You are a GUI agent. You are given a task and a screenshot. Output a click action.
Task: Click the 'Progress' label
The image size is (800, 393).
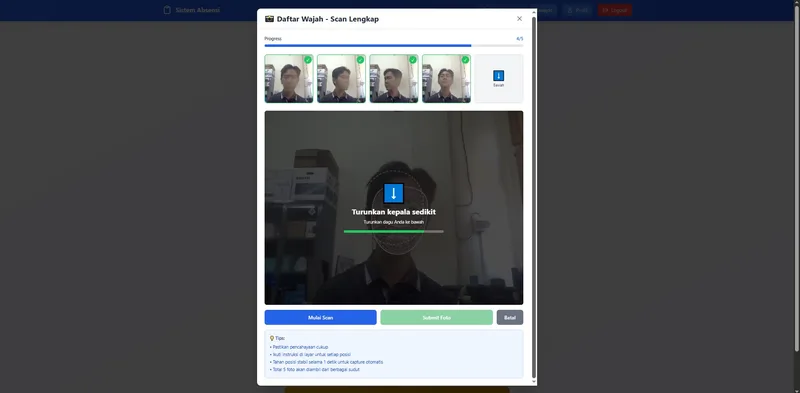[x=273, y=39]
